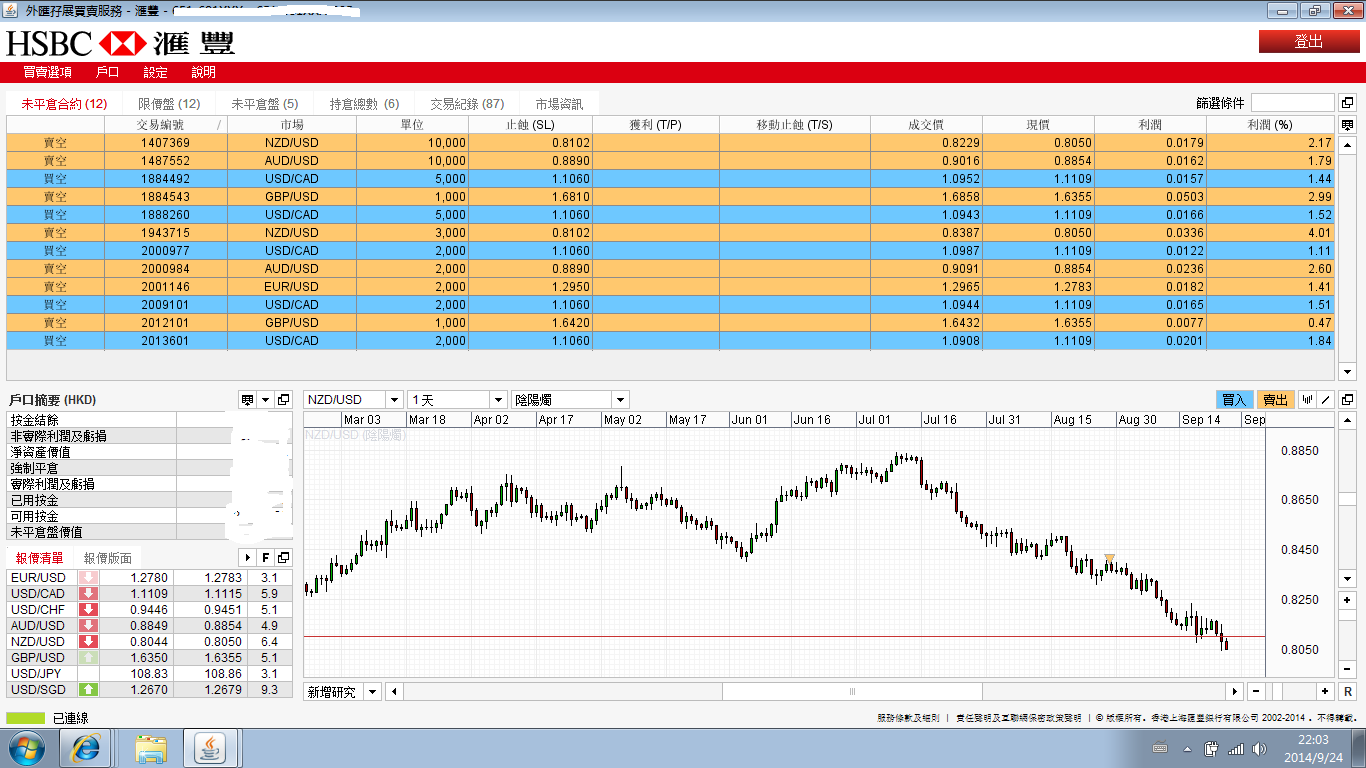
Task: Switch to the 交易紀錄 (87) tab
Action: tap(467, 104)
